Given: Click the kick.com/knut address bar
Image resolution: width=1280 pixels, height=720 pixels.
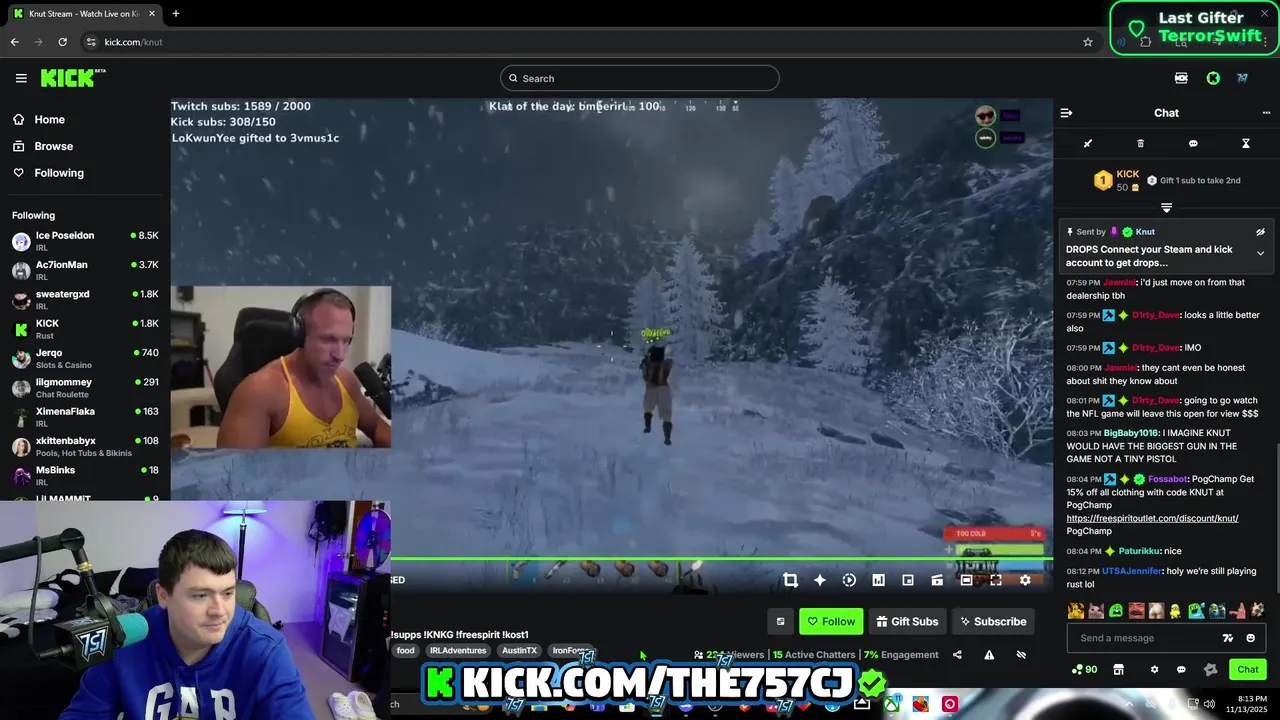Looking at the screenshot, I should point(133,42).
